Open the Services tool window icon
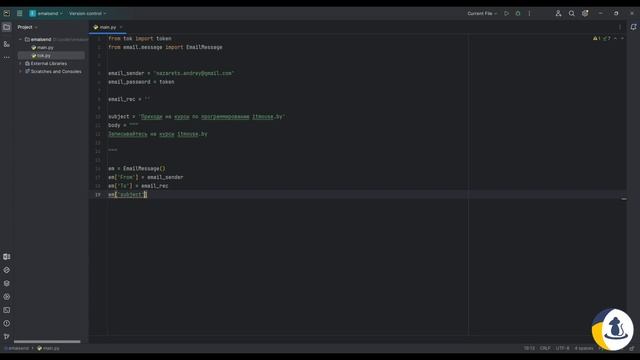The image size is (640, 360). click(7, 297)
